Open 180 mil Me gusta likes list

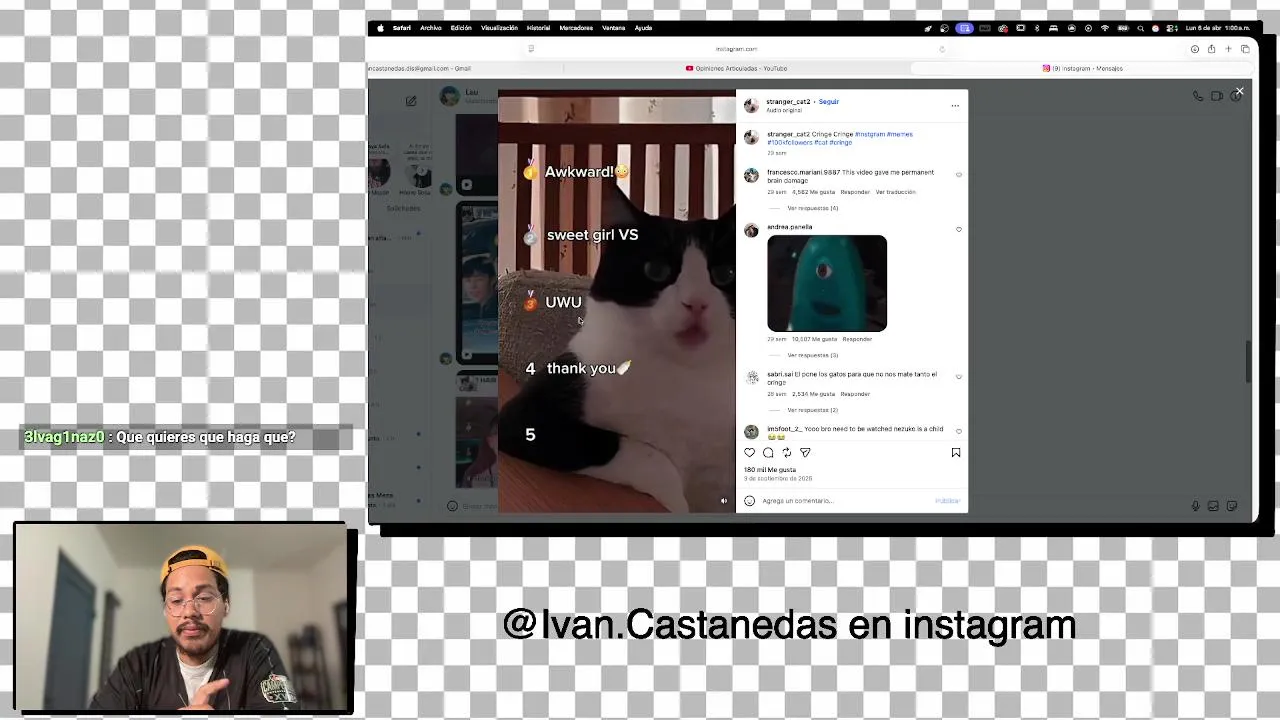(770, 470)
